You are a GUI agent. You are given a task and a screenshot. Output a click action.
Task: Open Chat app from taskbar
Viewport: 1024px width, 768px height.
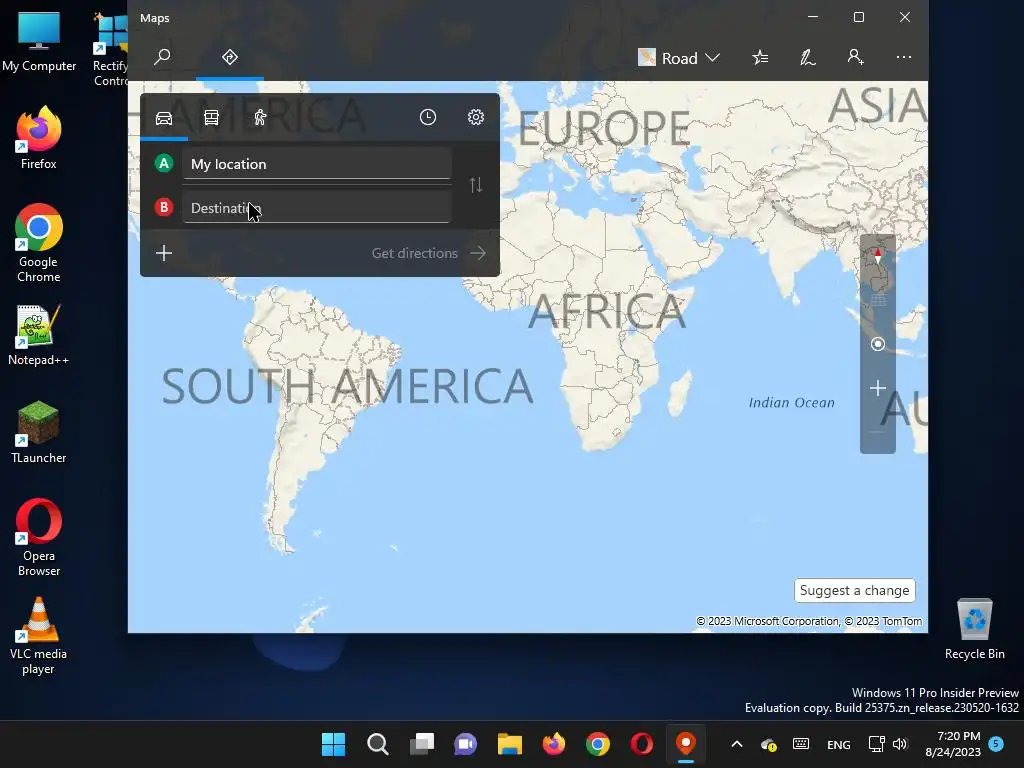(466, 744)
